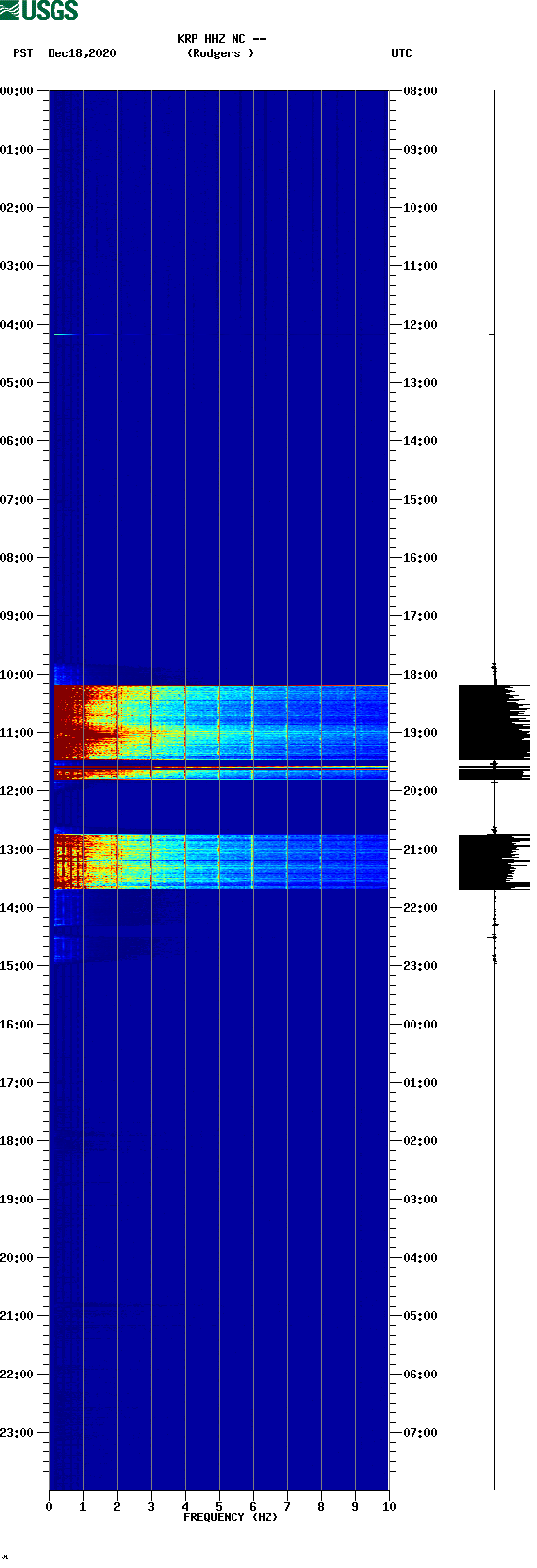Viewport: 537px width, 1568px height.
Task: Click the '18:00' UTC time label
Action: click(x=420, y=675)
